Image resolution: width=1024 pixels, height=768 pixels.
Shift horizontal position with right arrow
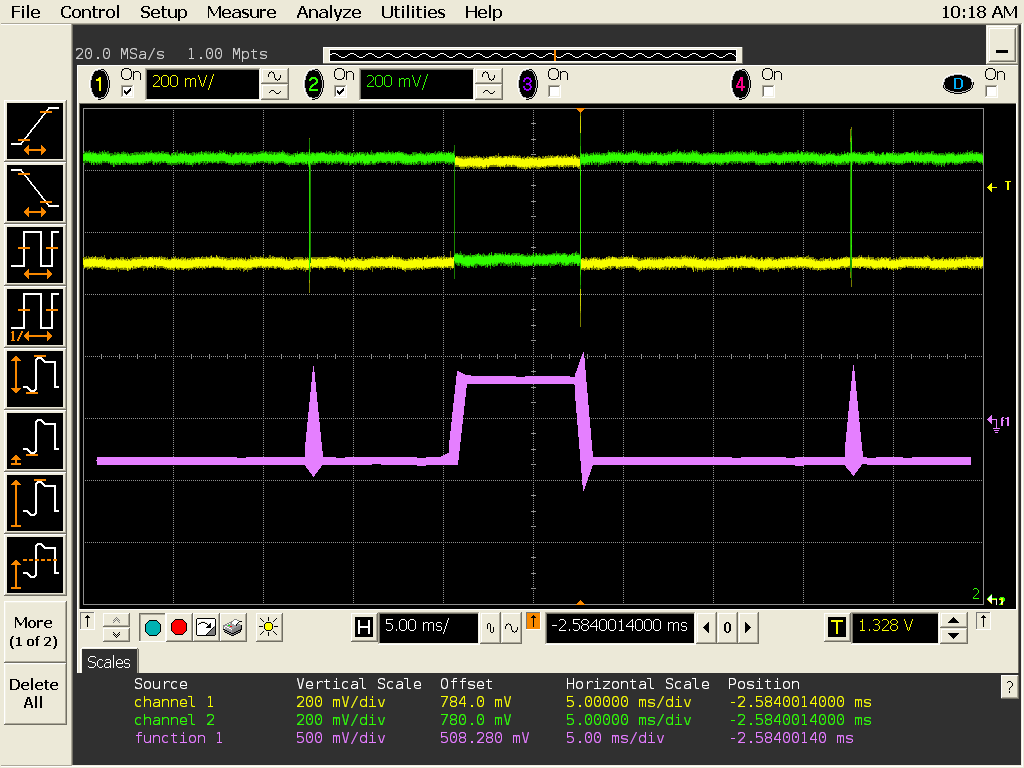tap(748, 628)
